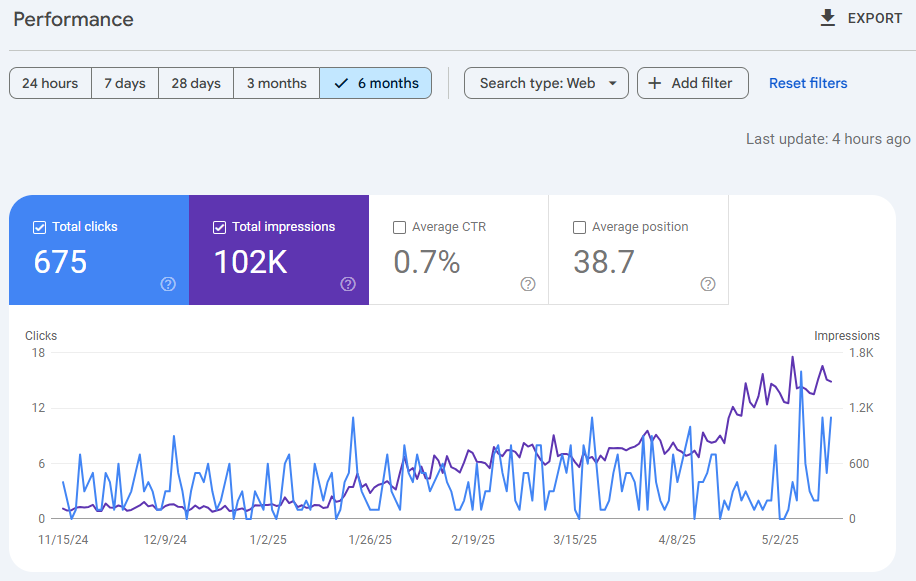The height and width of the screenshot is (581, 916).
Task: Open the Total clicks help icon
Action: (168, 284)
